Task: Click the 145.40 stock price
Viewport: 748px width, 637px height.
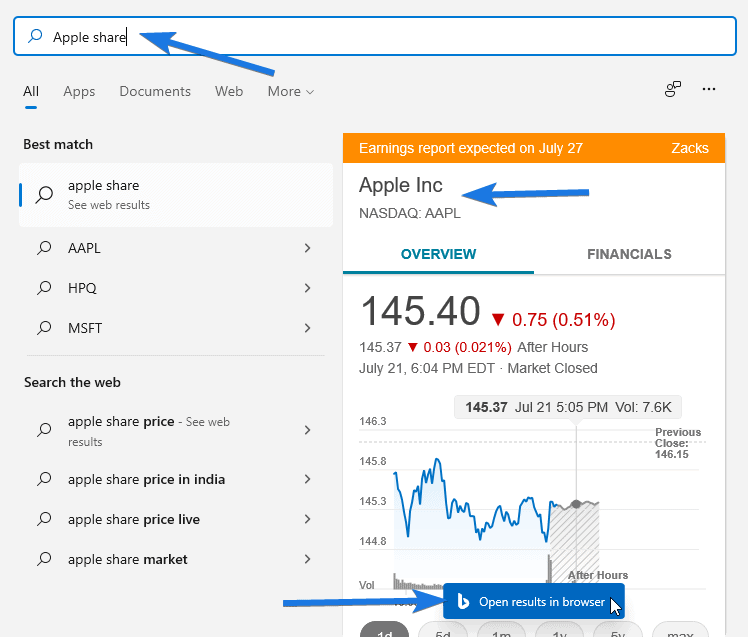Action: pyautogui.click(x=420, y=311)
